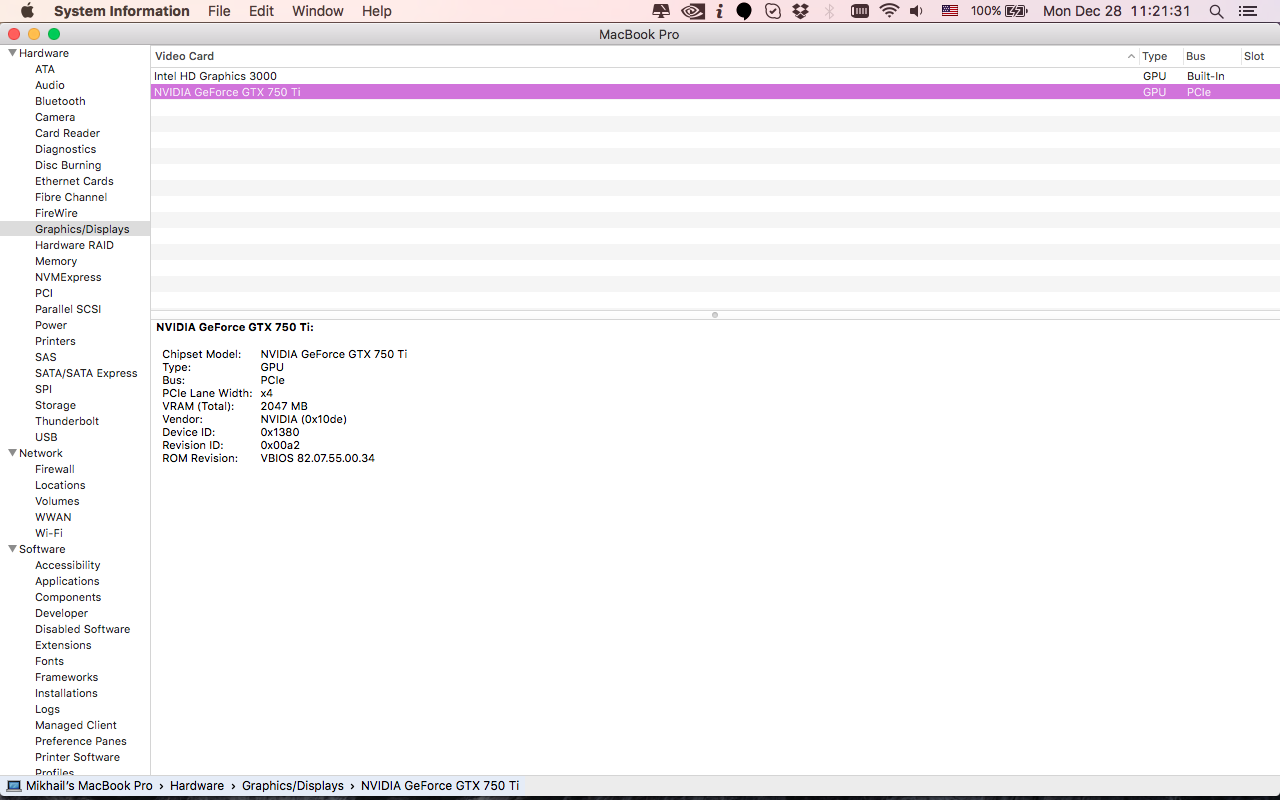This screenshot has width=1280, height=800.
Task: Select the NVIDIA GeForce GTX 750 Ti row
Action: pyautogui.click(x=715, y=92)
